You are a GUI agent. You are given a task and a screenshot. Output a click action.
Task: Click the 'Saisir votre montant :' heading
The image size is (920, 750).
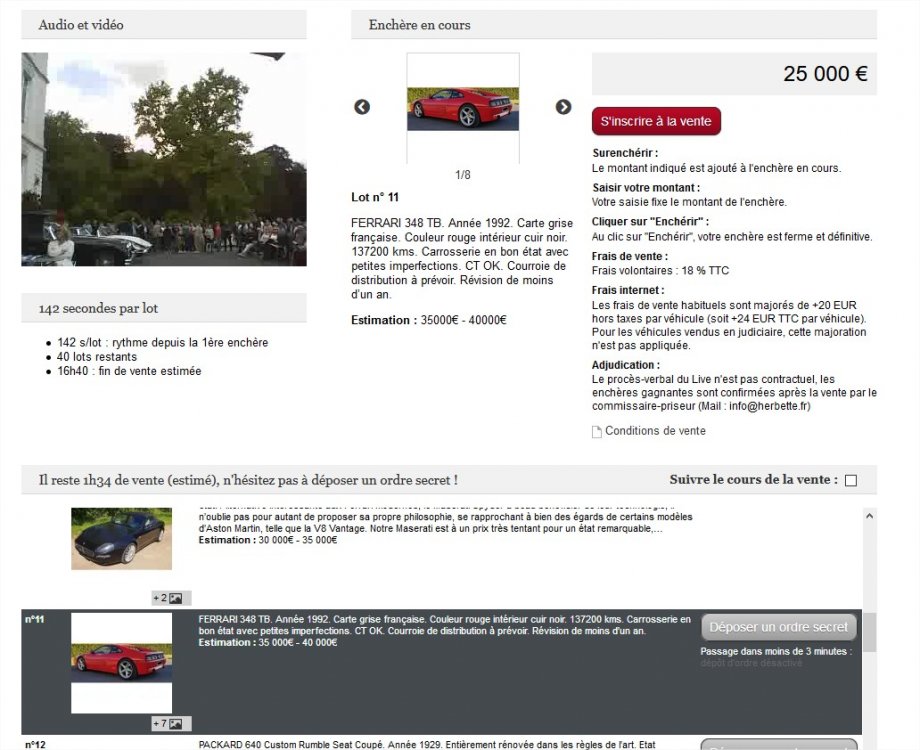645,188
